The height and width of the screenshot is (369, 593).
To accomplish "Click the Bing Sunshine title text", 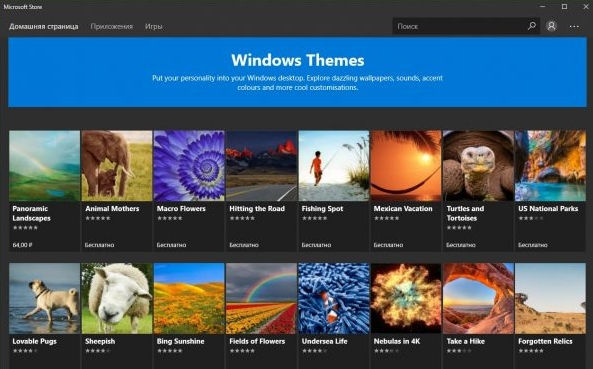I will tap(180, 341).
